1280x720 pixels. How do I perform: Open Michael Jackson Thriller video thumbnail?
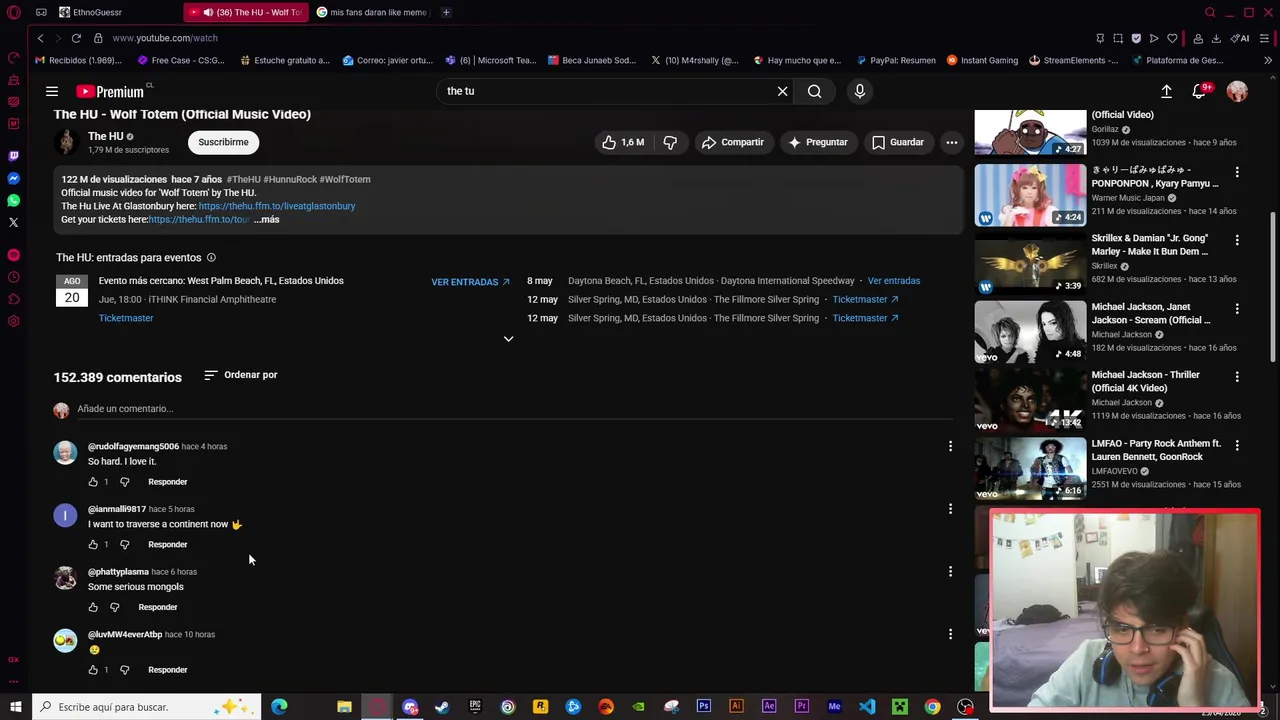[x=1030, y=399]
